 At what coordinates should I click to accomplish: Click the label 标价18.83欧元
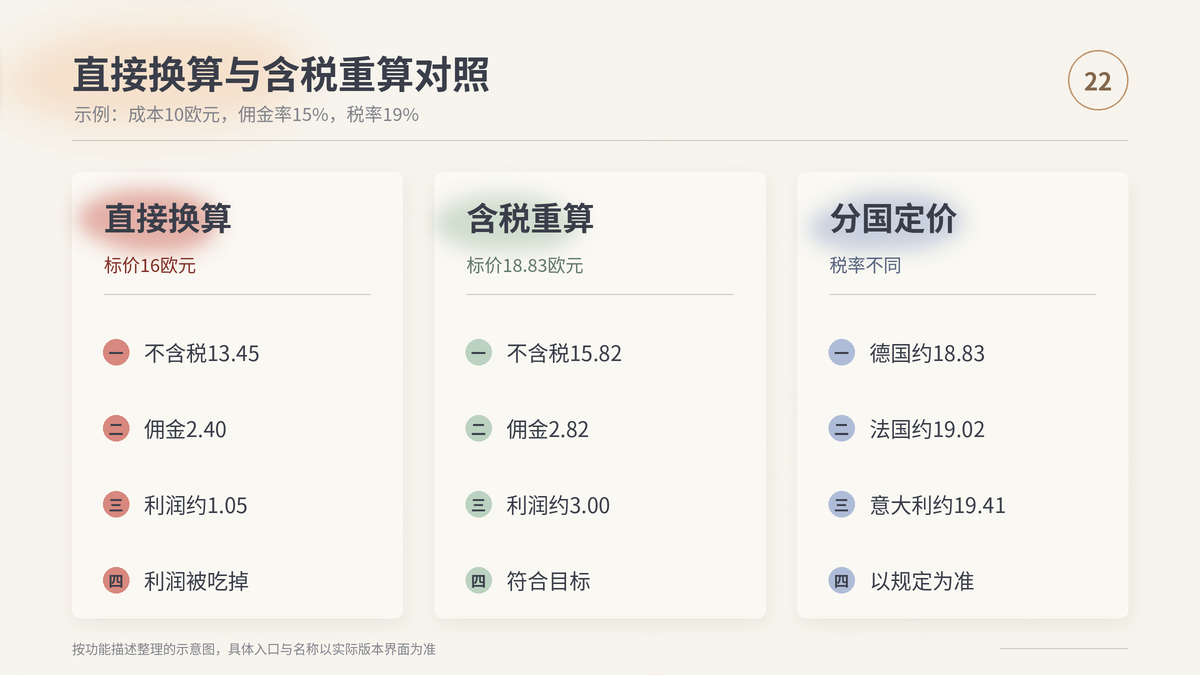pos(525,266)
